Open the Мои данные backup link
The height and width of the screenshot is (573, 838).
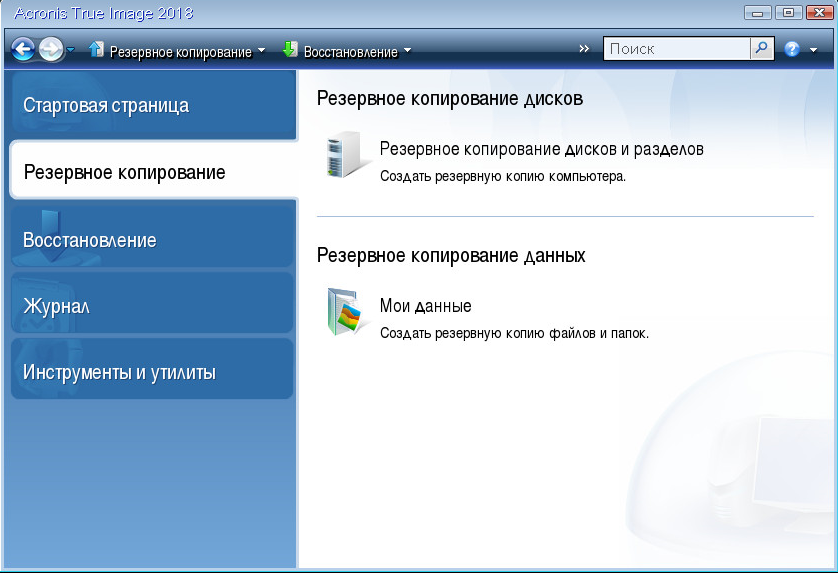pos(425,306)
